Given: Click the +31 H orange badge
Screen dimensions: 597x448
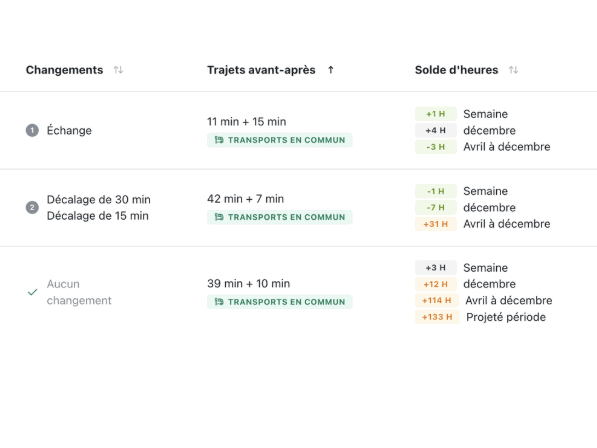Looking at the screenshot, I should pos(436,224).
